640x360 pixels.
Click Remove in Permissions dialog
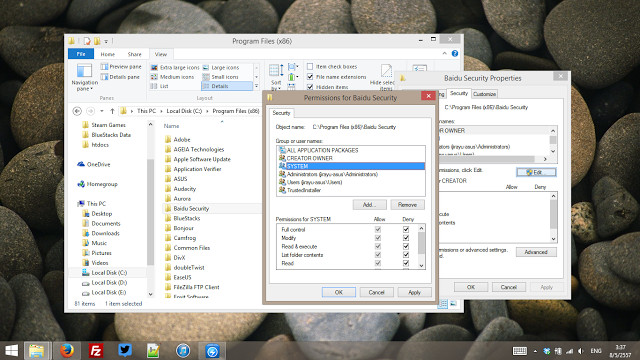coord(407,204)
